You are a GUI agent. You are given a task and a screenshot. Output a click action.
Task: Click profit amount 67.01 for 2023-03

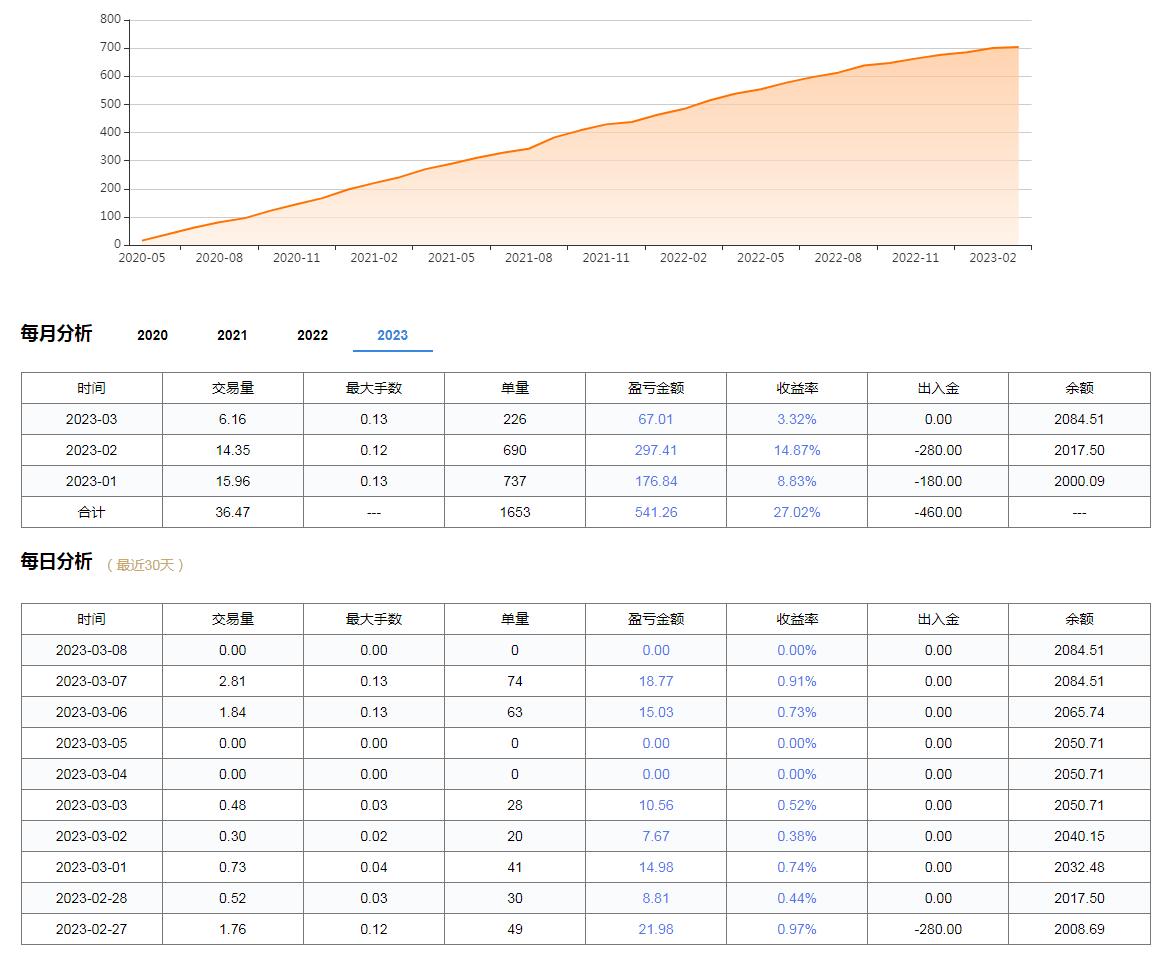point(656,419)
